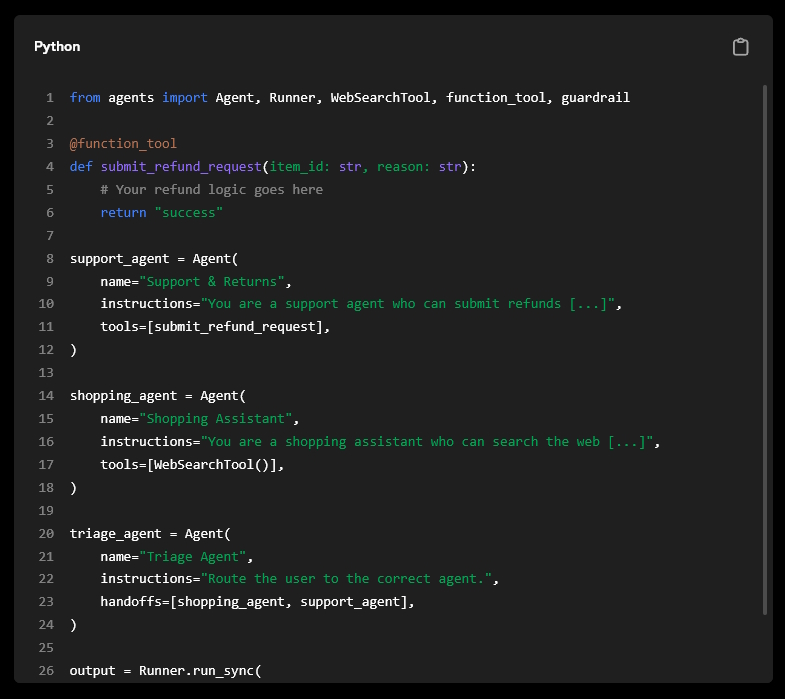Click 'support_agent = Agent(' line
This screenshot has height=699, width=785.
tap(154, 259)
